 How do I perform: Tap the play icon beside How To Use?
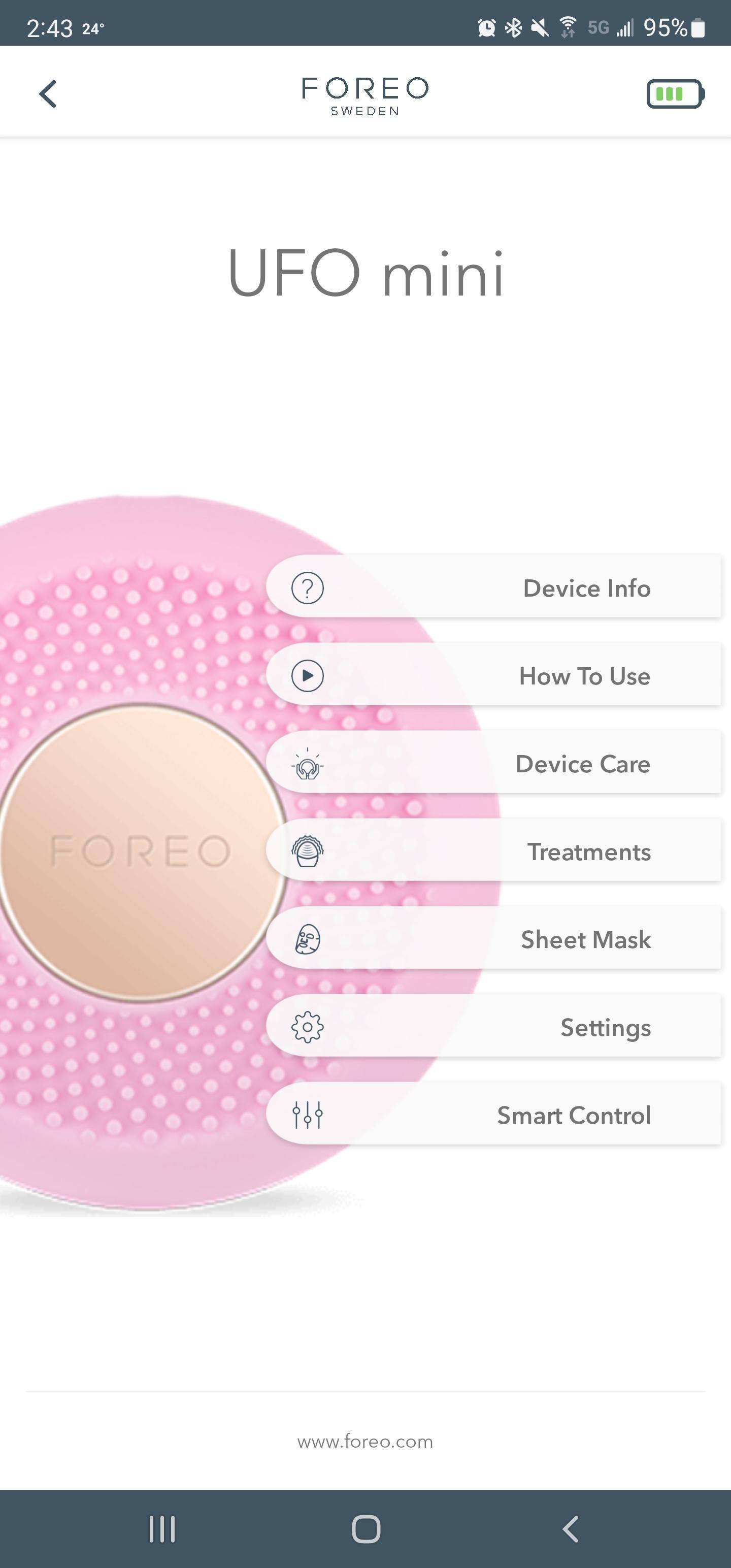tap(307, 676)
